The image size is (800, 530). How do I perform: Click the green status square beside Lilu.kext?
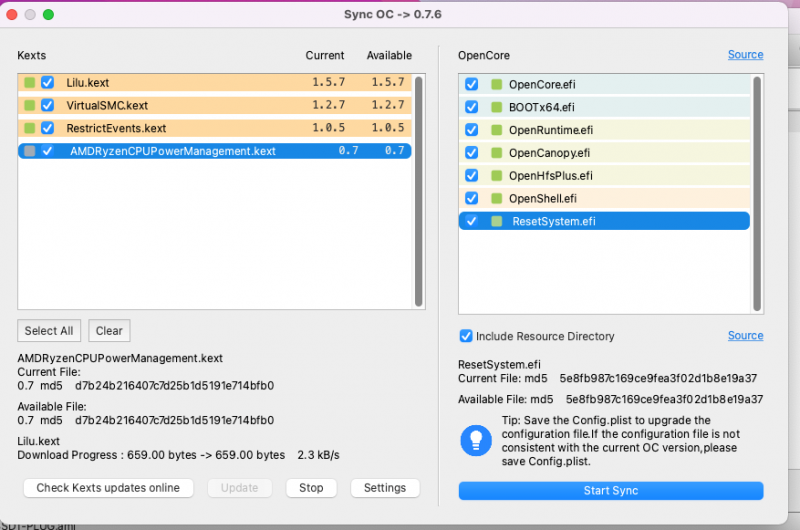[x=30, y=83]
